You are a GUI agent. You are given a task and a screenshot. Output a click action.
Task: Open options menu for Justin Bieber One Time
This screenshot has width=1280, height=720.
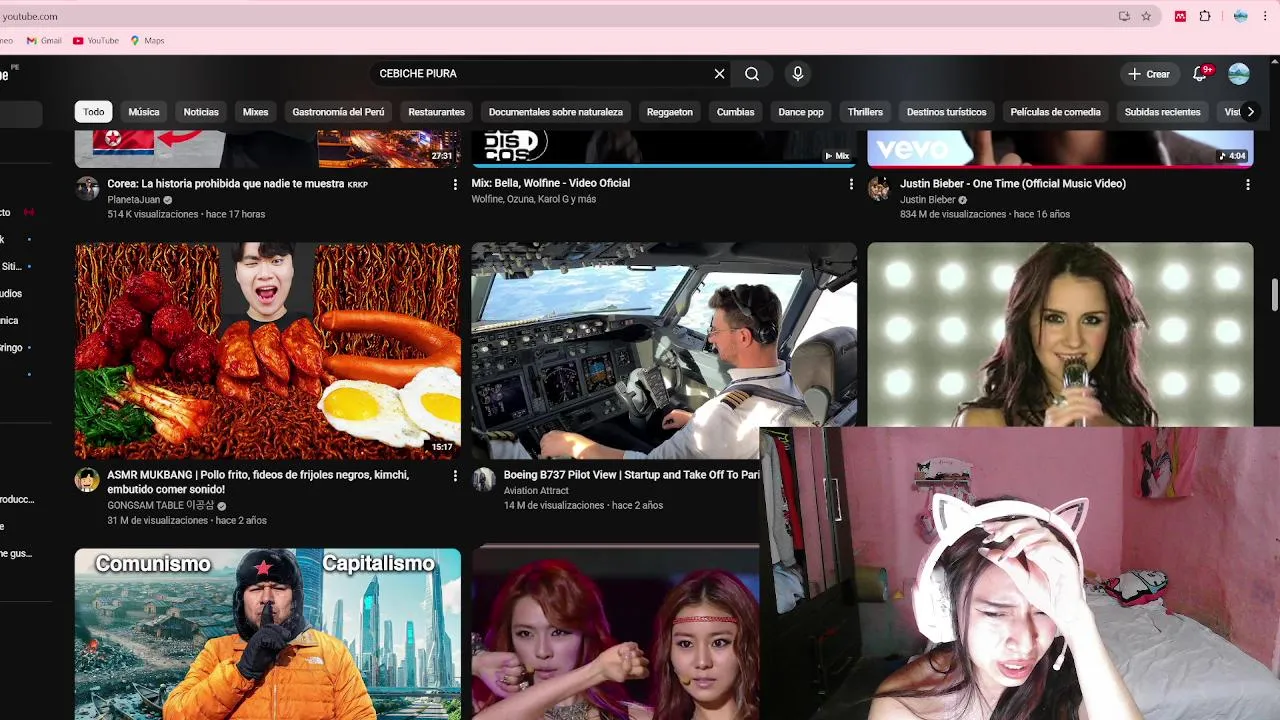1247,184
